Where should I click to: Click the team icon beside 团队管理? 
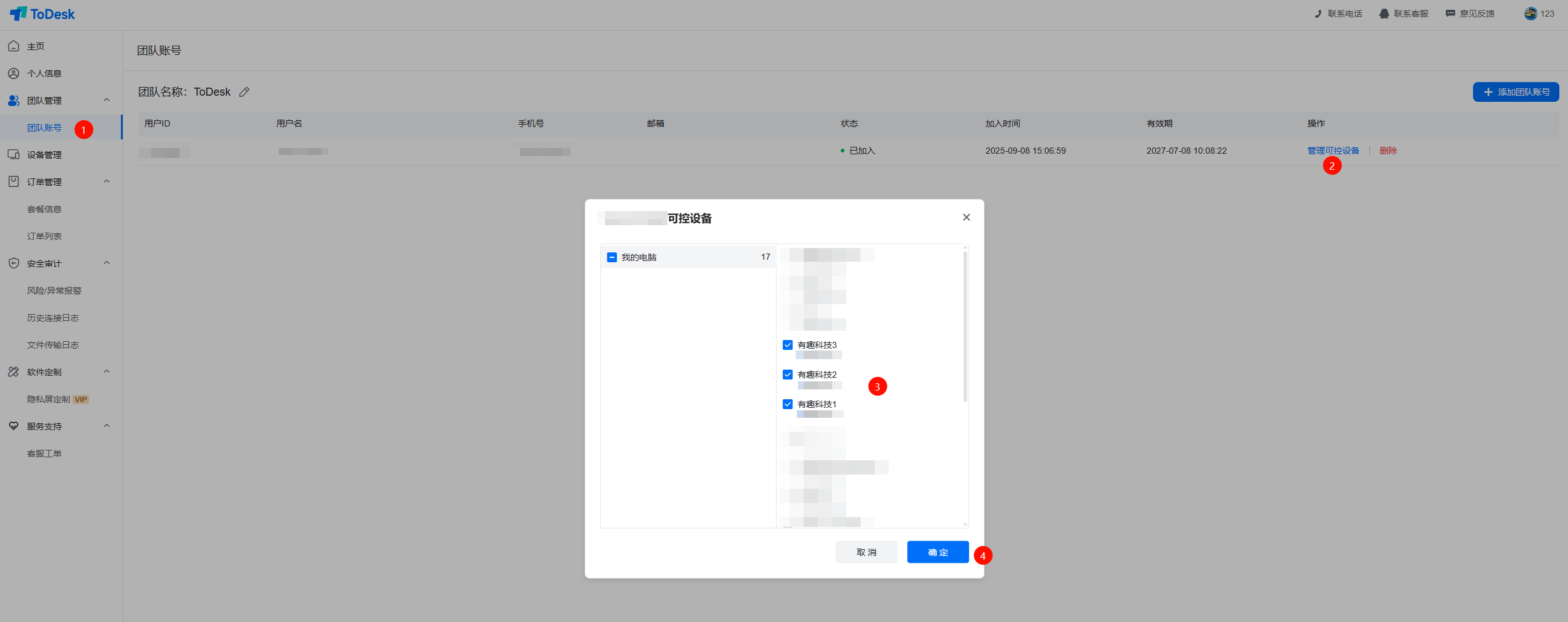click(x=14, y=100)
